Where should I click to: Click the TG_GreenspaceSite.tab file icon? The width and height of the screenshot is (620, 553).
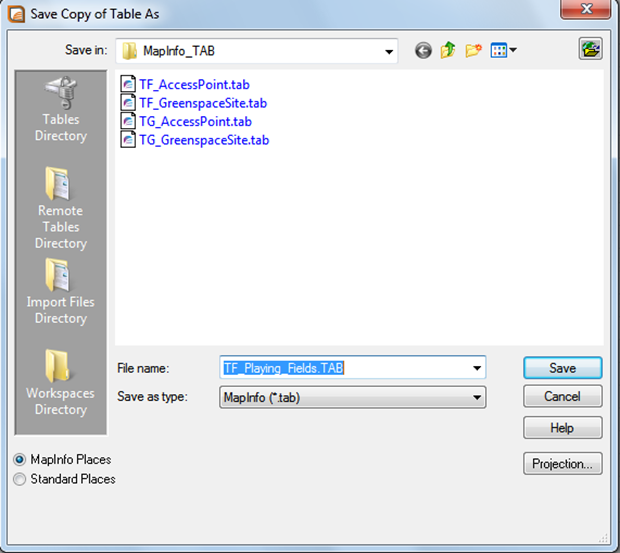point(128,140)
